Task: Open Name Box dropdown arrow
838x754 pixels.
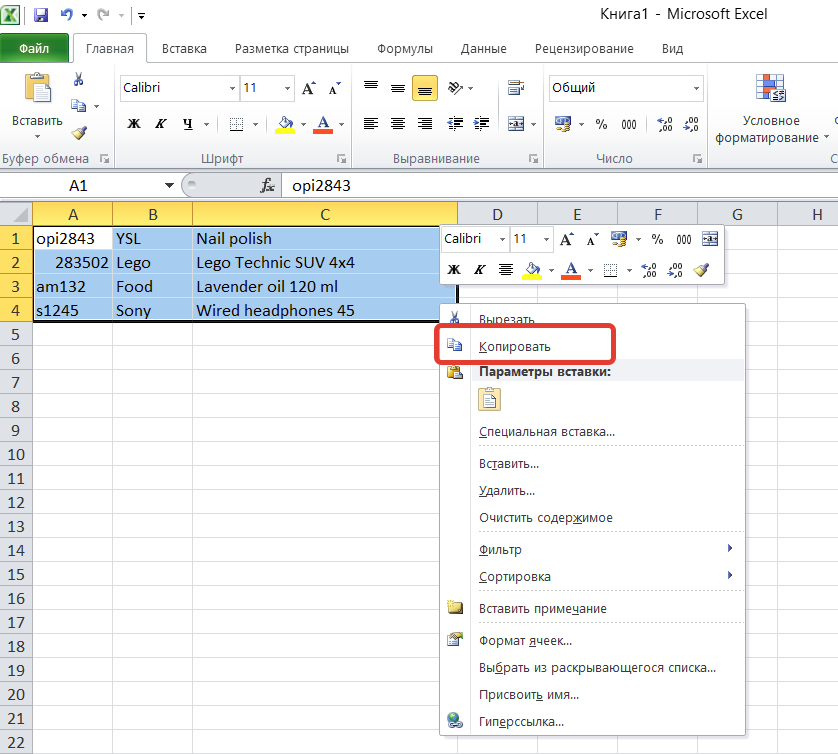Action: pyautogui.click(x=169, y=185)
